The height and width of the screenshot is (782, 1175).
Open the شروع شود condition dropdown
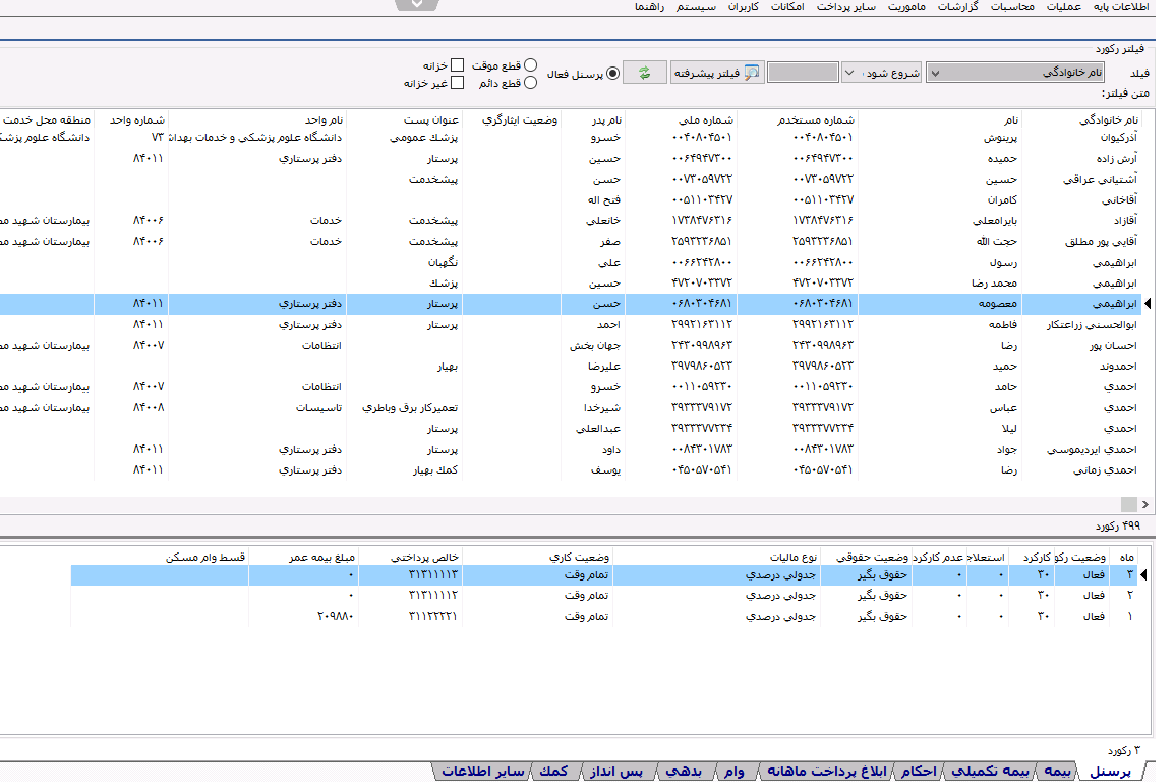click(x=883, y=73)
